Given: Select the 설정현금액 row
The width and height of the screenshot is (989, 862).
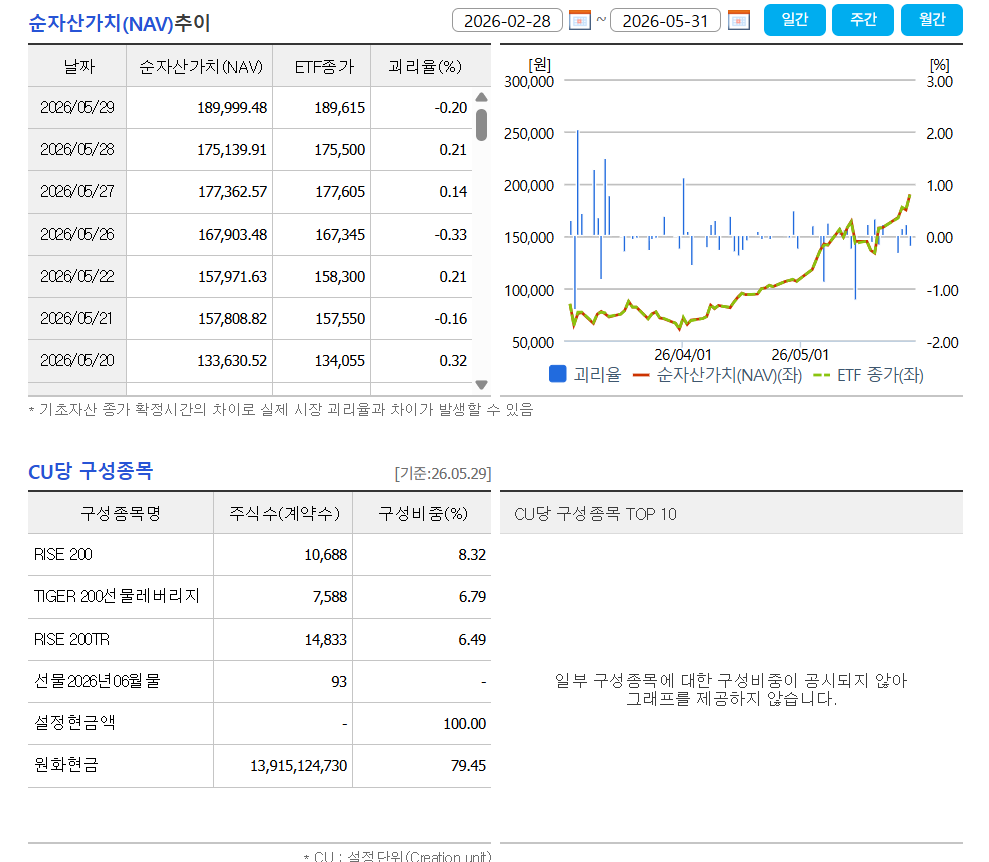Looking at the screenshot, I should [x=259, y=723].
